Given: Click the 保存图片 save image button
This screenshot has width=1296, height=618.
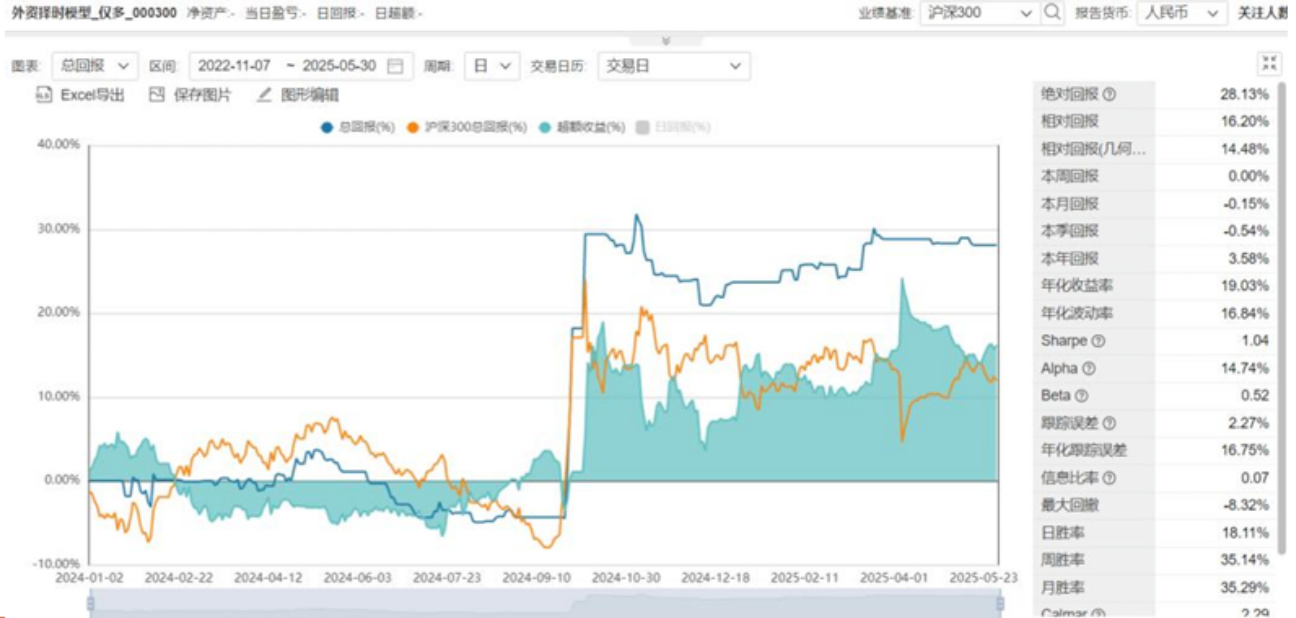Looking at the screenshot, I should (x=190, y=95).
